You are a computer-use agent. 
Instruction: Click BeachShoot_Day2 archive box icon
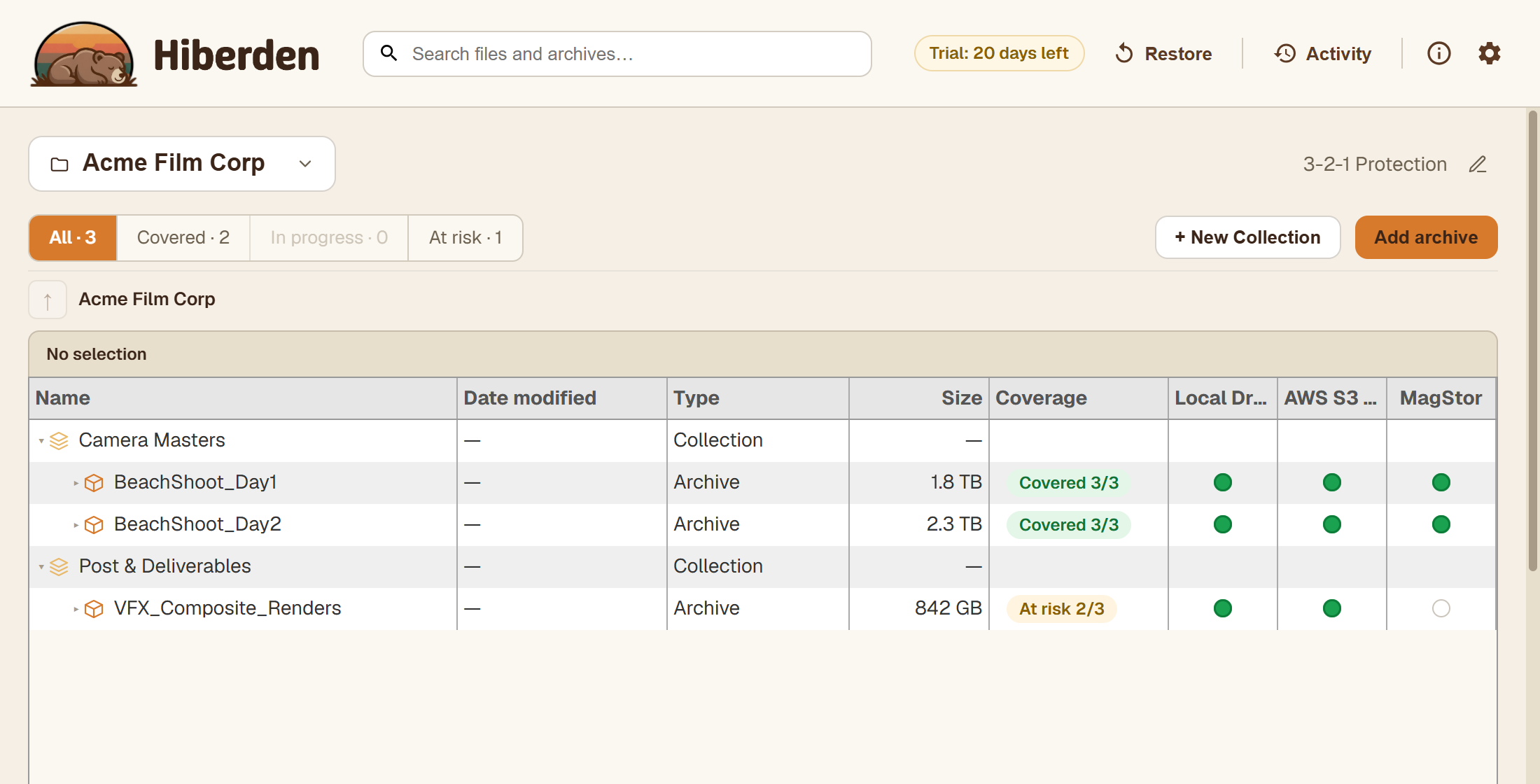click(94, 524)
